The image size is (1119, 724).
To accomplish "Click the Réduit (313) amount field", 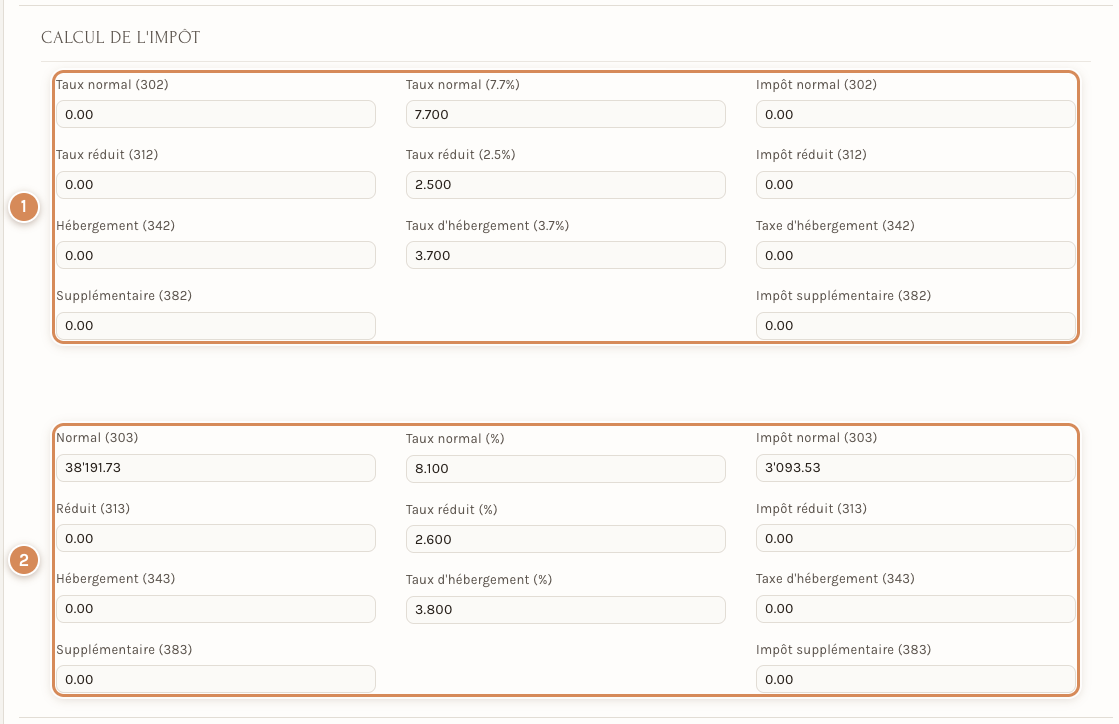I will pyautogui.click(x=216, y=539).
